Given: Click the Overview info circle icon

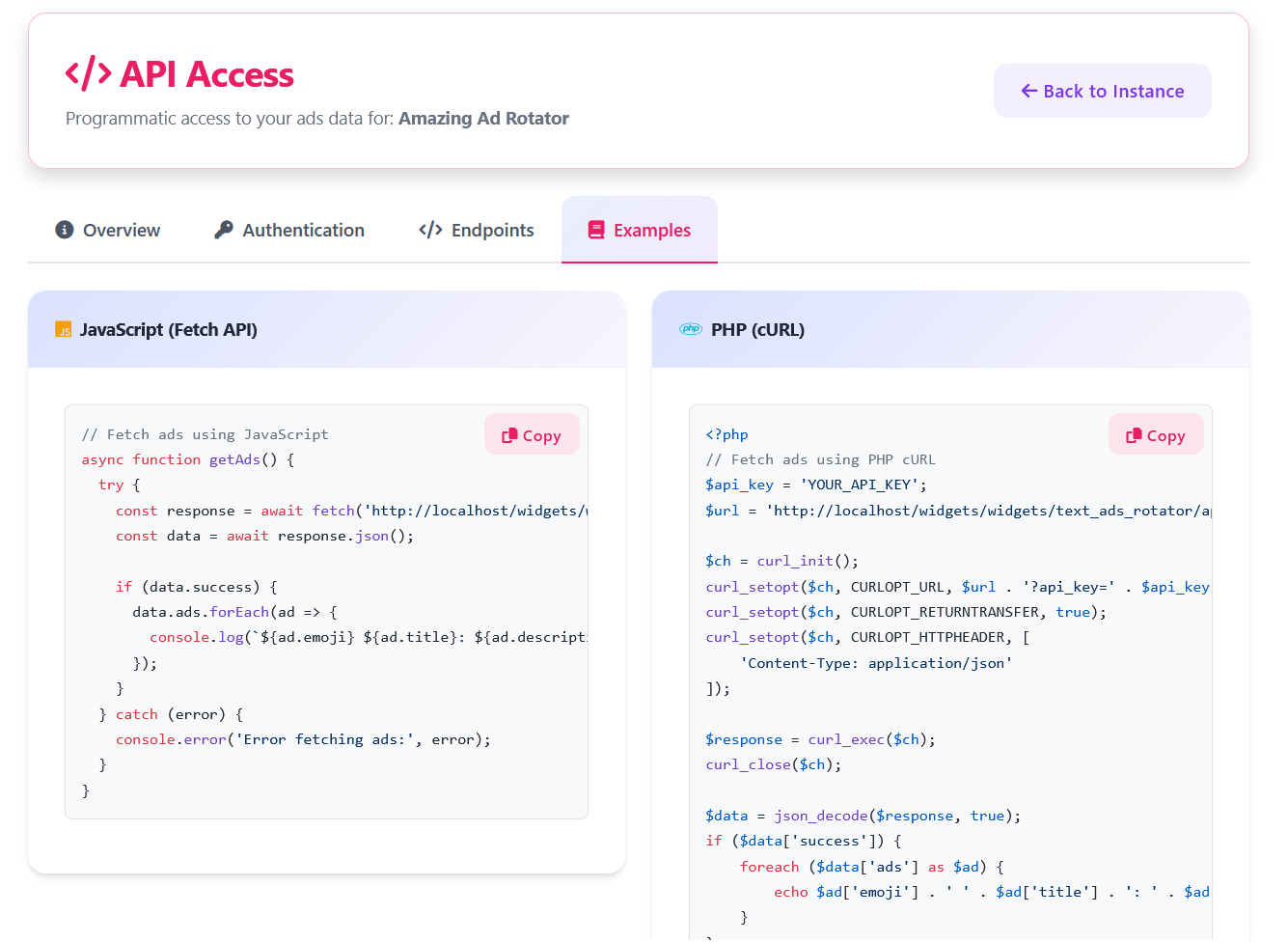Looking at the screenshot, I should (65, 230).
